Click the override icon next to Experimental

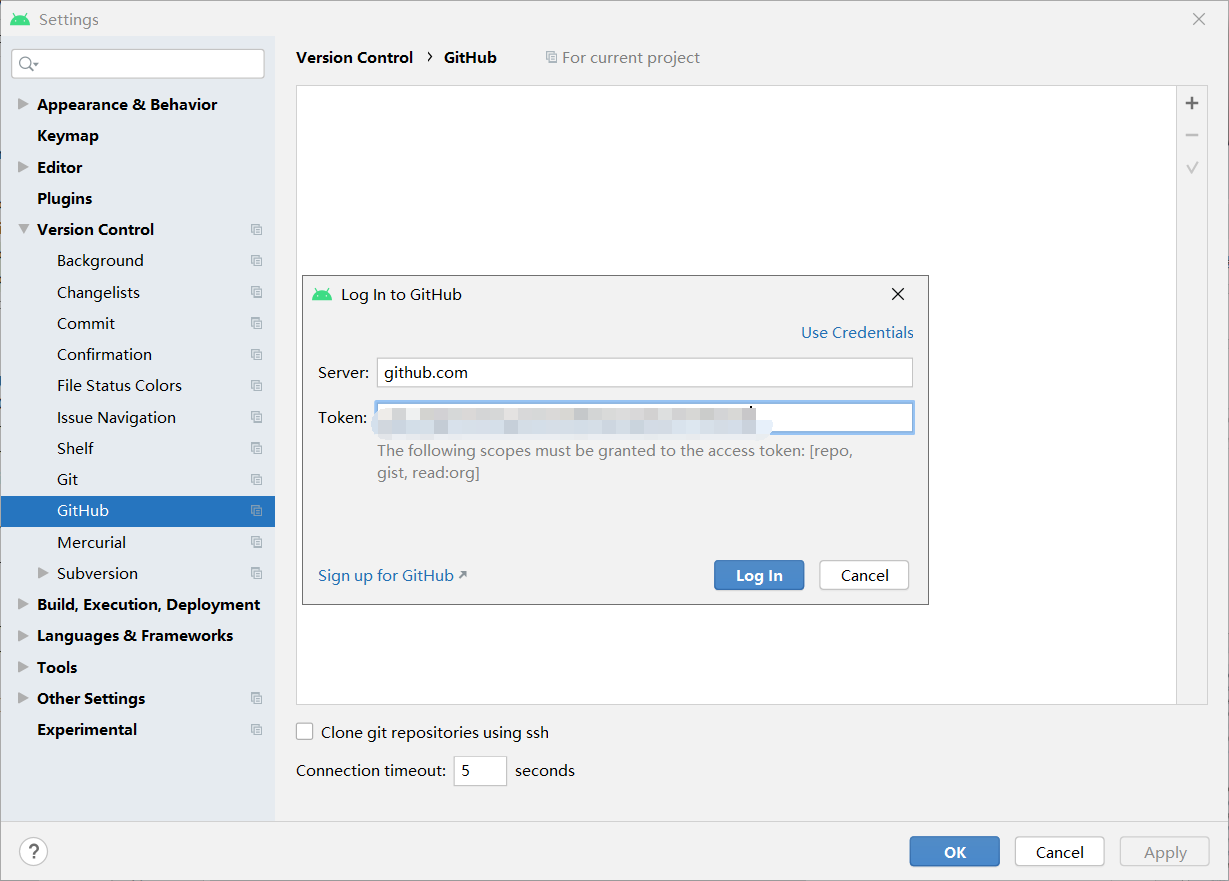coord(256,730)
